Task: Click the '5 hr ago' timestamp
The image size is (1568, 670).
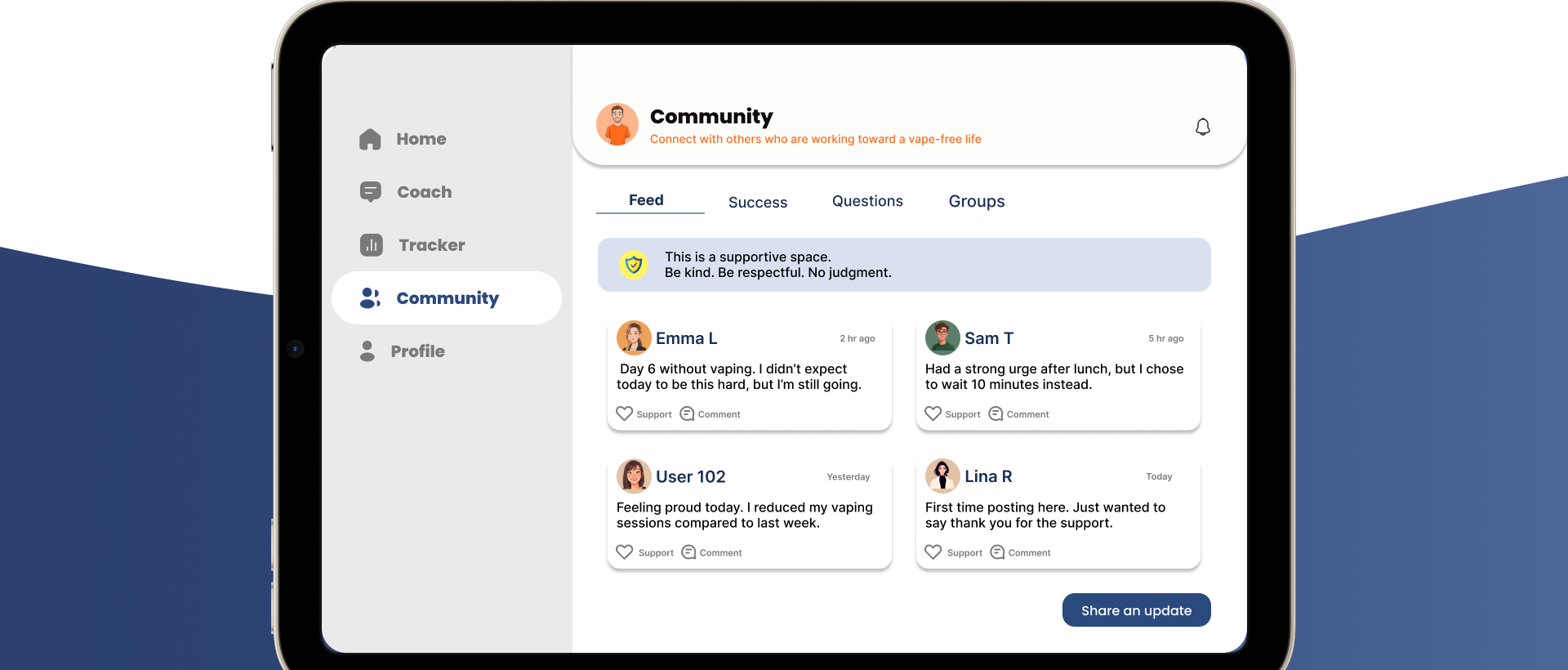Action: pyautogui.click(x=1166, y=338)
